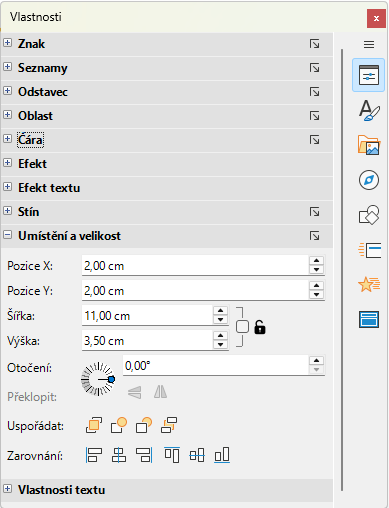Expand the Efekt section
This screenshot has width=389, height=508.
pos(8,163)
